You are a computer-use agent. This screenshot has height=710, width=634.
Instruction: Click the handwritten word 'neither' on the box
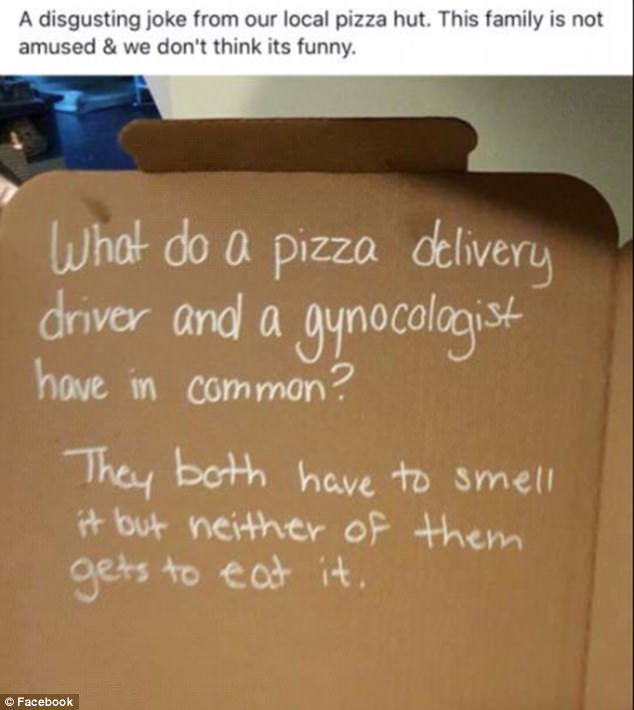click(257, 528)
